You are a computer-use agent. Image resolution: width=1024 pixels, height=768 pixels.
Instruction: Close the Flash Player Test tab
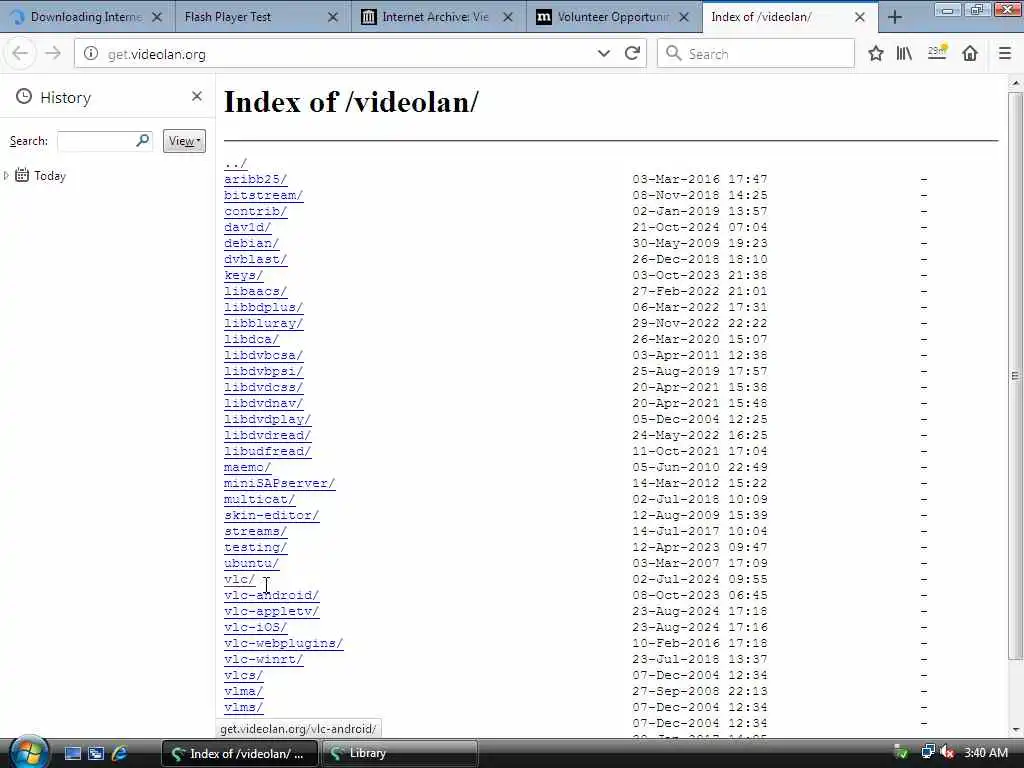pos(332,17)
